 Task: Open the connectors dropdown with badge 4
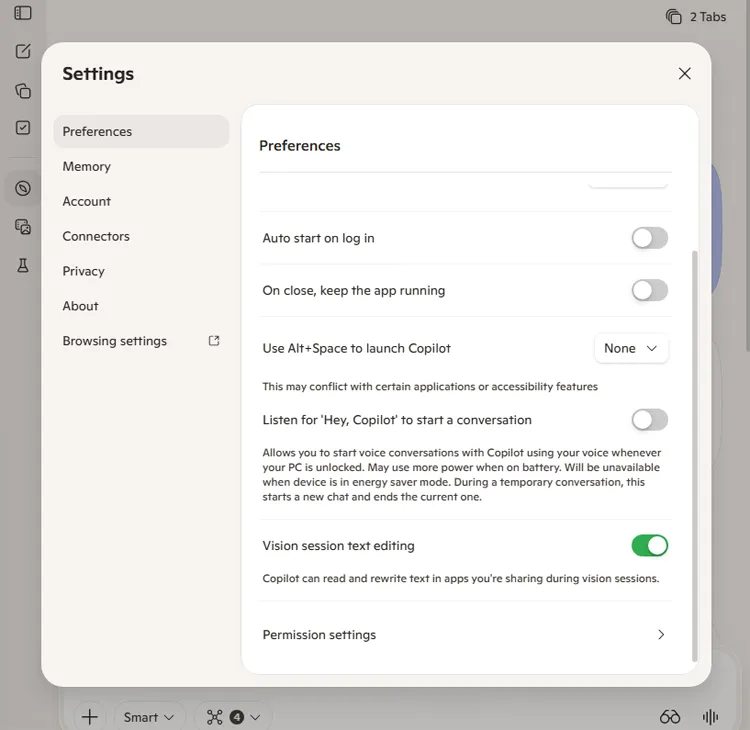pyautogui.click(x=233, y=717)
